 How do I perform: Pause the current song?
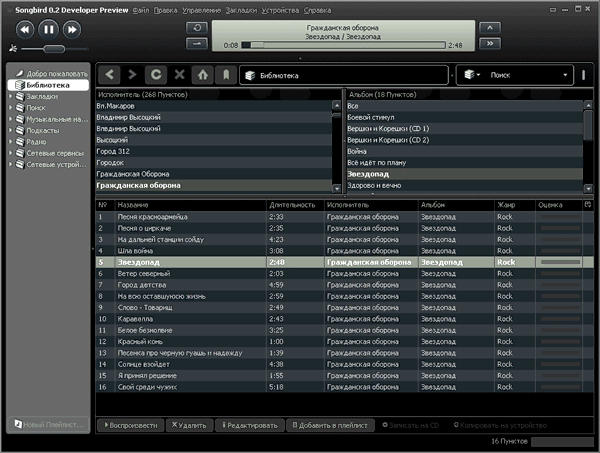click(48, 29)
